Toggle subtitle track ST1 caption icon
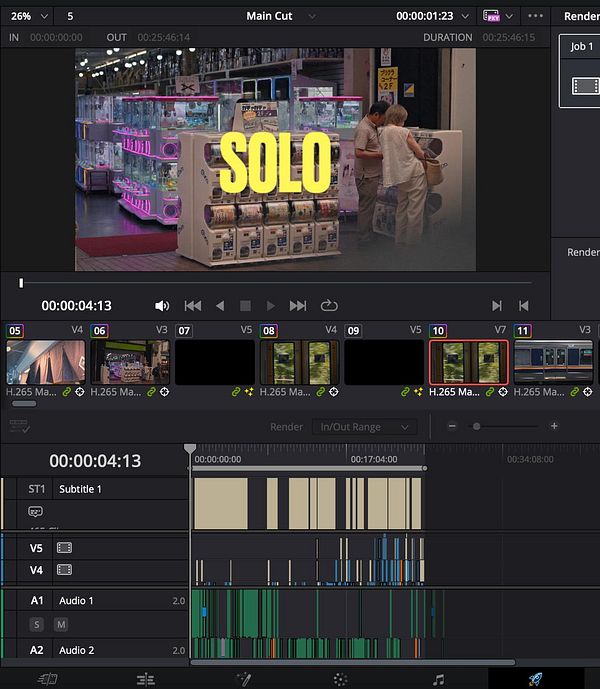The width and height of the screenshot is (600, 689). 35,511
